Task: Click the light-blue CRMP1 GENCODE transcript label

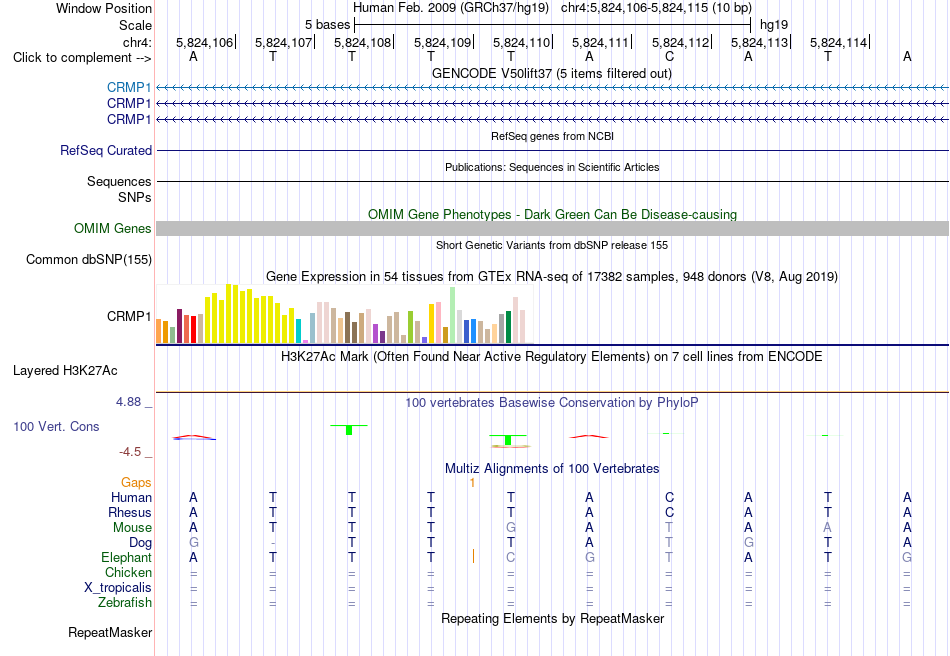Action: pyautogui.click(x=129, y=88)
